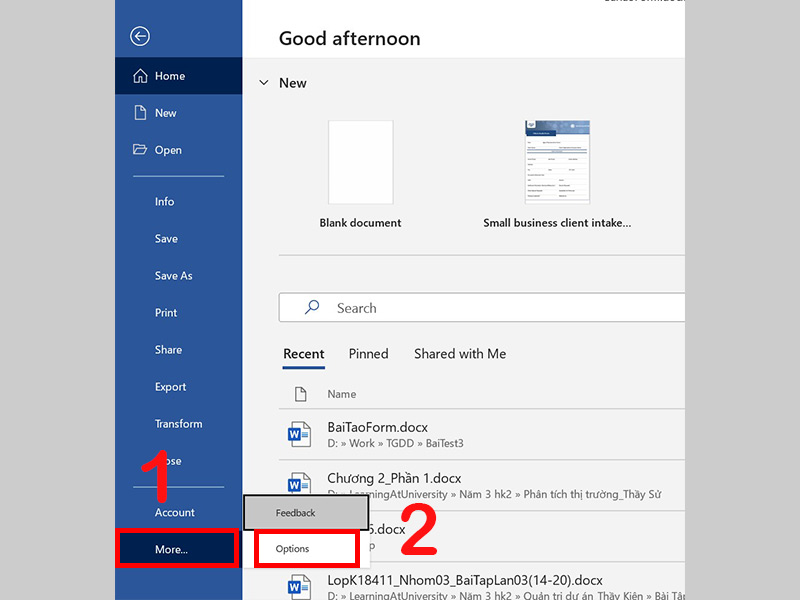Switch to the Pinned tab
The width and height of the screenshot is (800, 600).
pyautogui.click(x=368, y=354)
